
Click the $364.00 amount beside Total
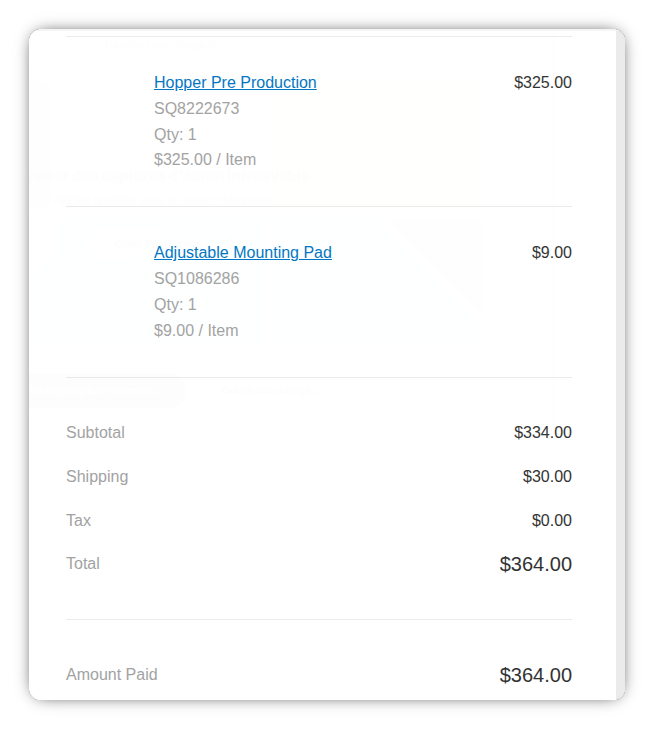click(535, 564)
